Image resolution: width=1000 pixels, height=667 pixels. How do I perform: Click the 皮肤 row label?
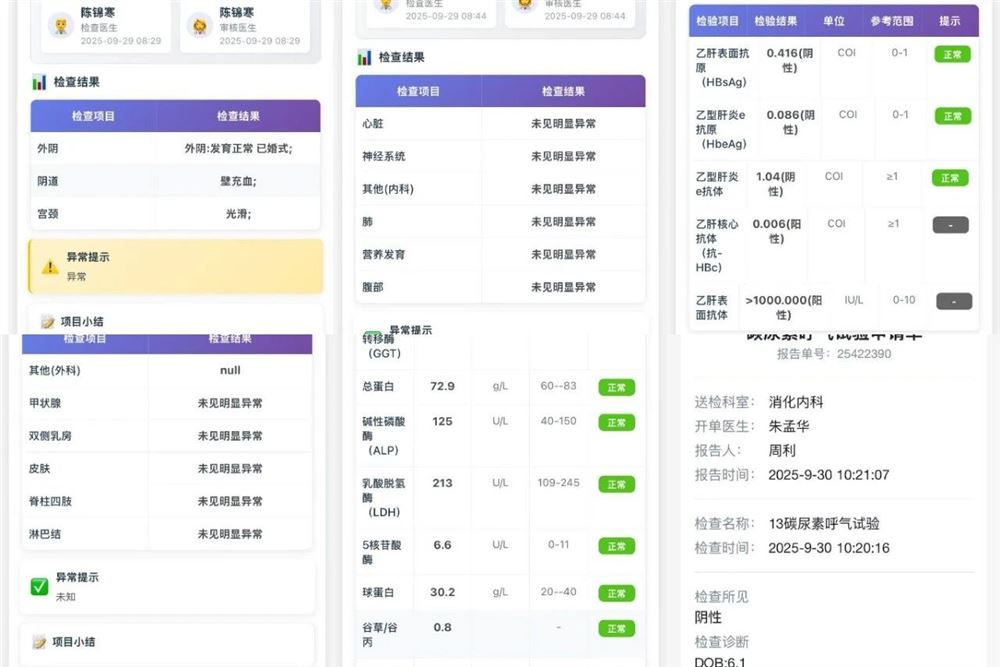click(x=40, y=469)
